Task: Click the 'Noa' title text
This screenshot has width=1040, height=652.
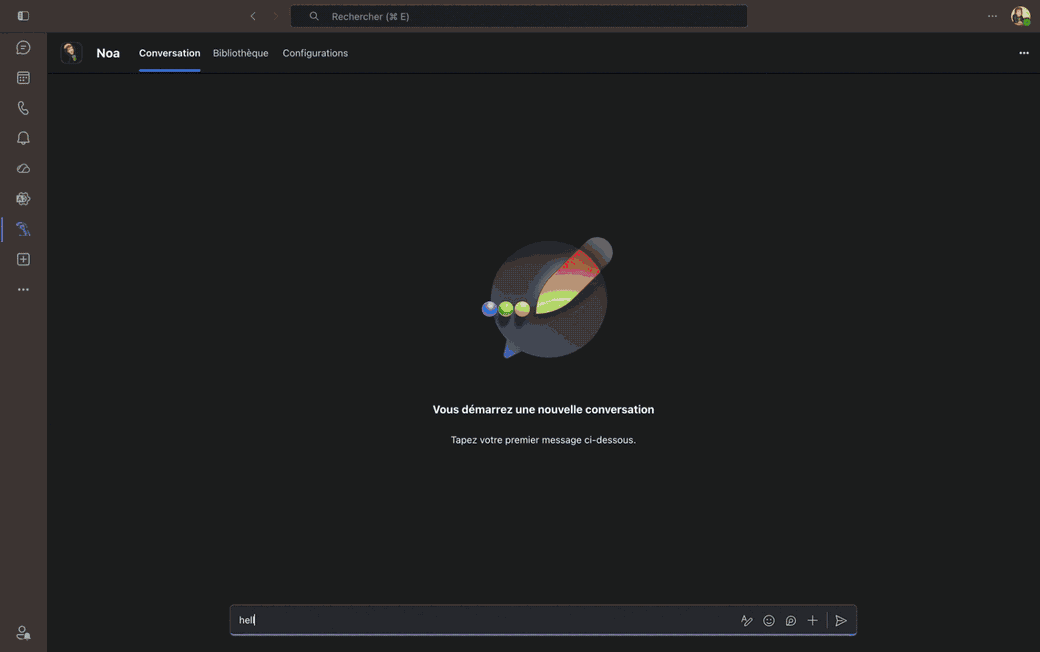Action: (x=108, y=53)
